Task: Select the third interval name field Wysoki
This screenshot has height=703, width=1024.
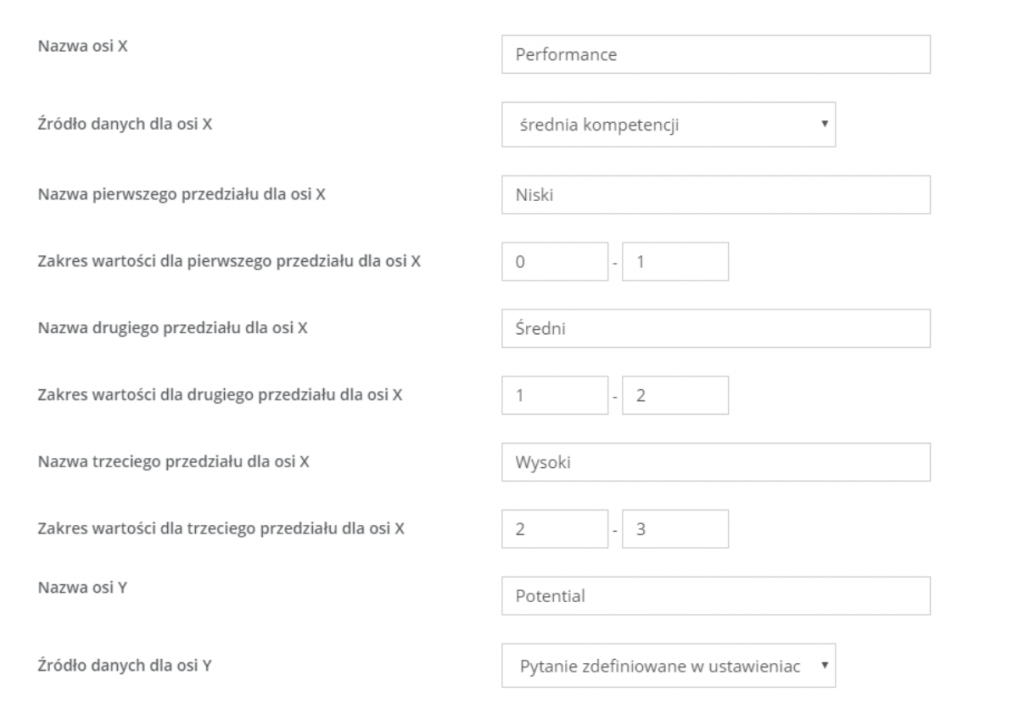Action: click(716, 463)
